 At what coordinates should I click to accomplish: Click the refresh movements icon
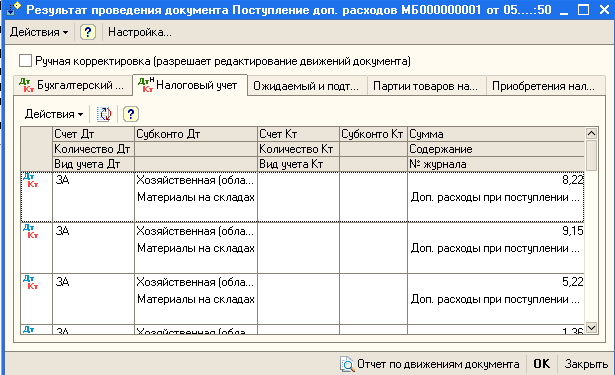(104, 114)
